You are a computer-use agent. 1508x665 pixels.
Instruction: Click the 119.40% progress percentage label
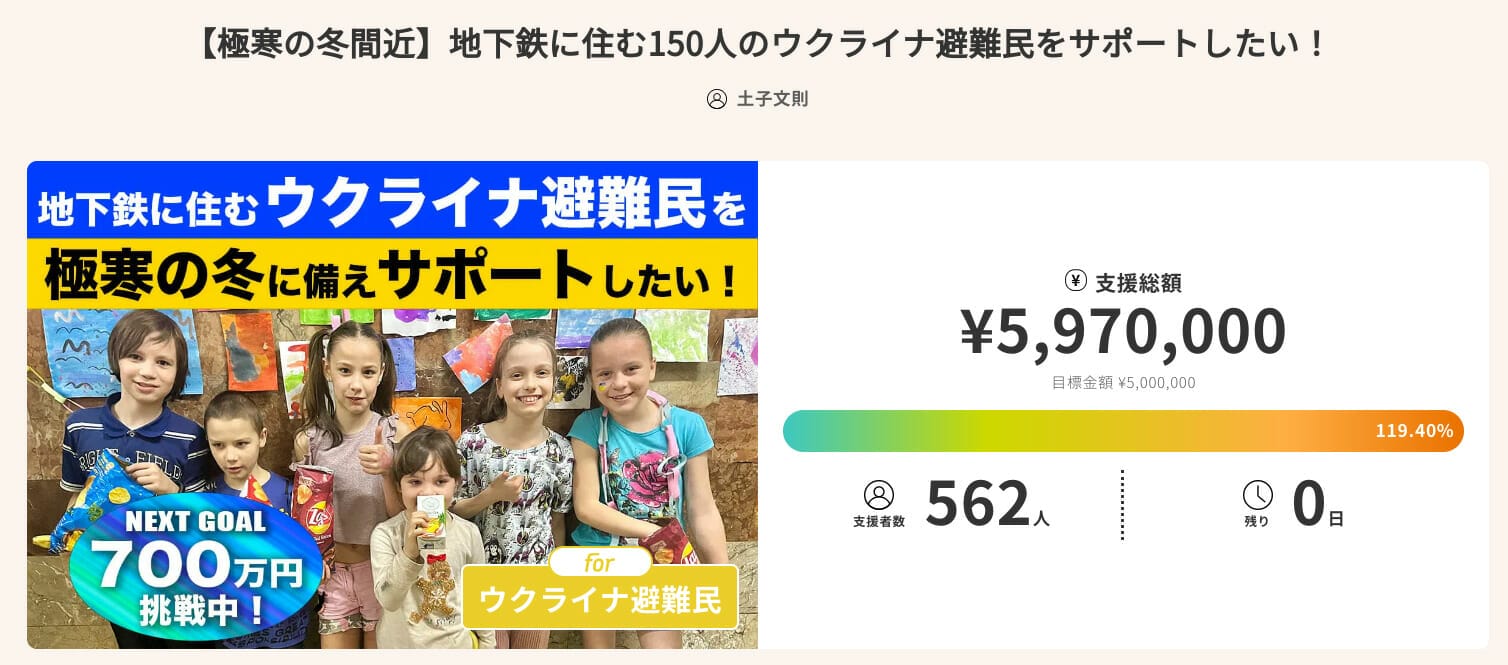coord(1414,431)
